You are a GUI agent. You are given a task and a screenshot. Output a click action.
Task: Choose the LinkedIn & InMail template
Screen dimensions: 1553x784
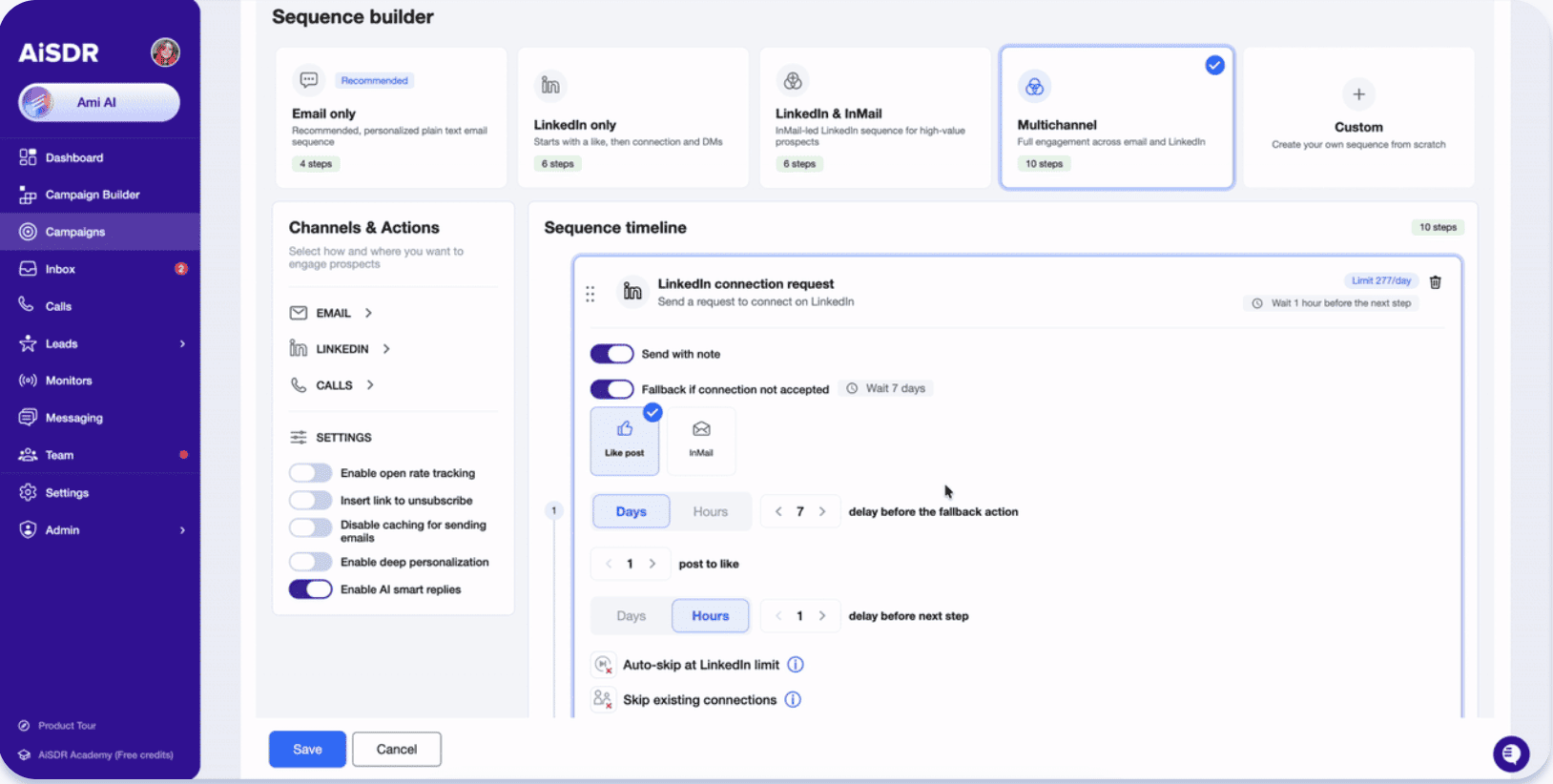click(x=876, y=117)
